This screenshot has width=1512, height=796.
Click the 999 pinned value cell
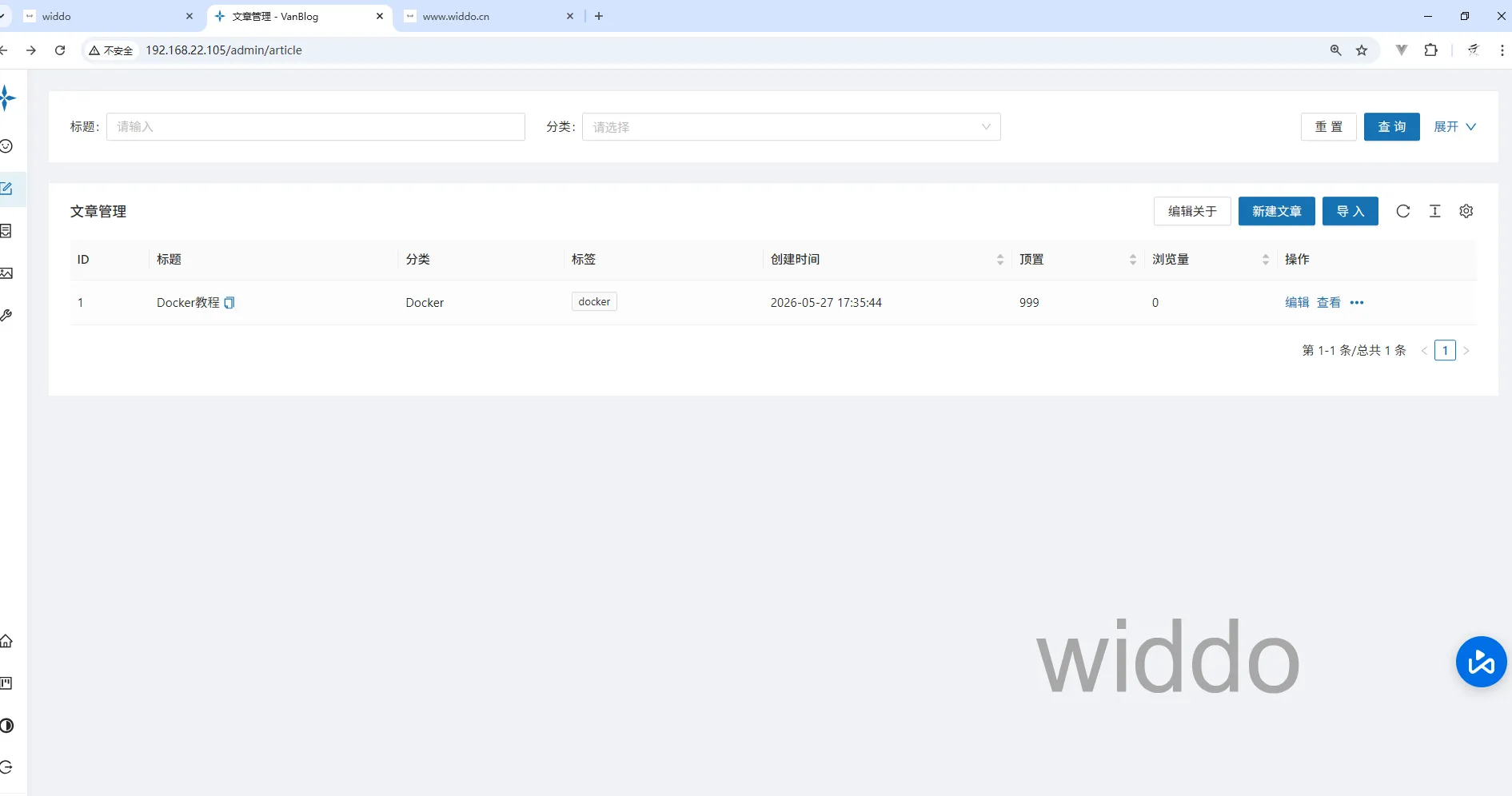[x=1029, y=303]
